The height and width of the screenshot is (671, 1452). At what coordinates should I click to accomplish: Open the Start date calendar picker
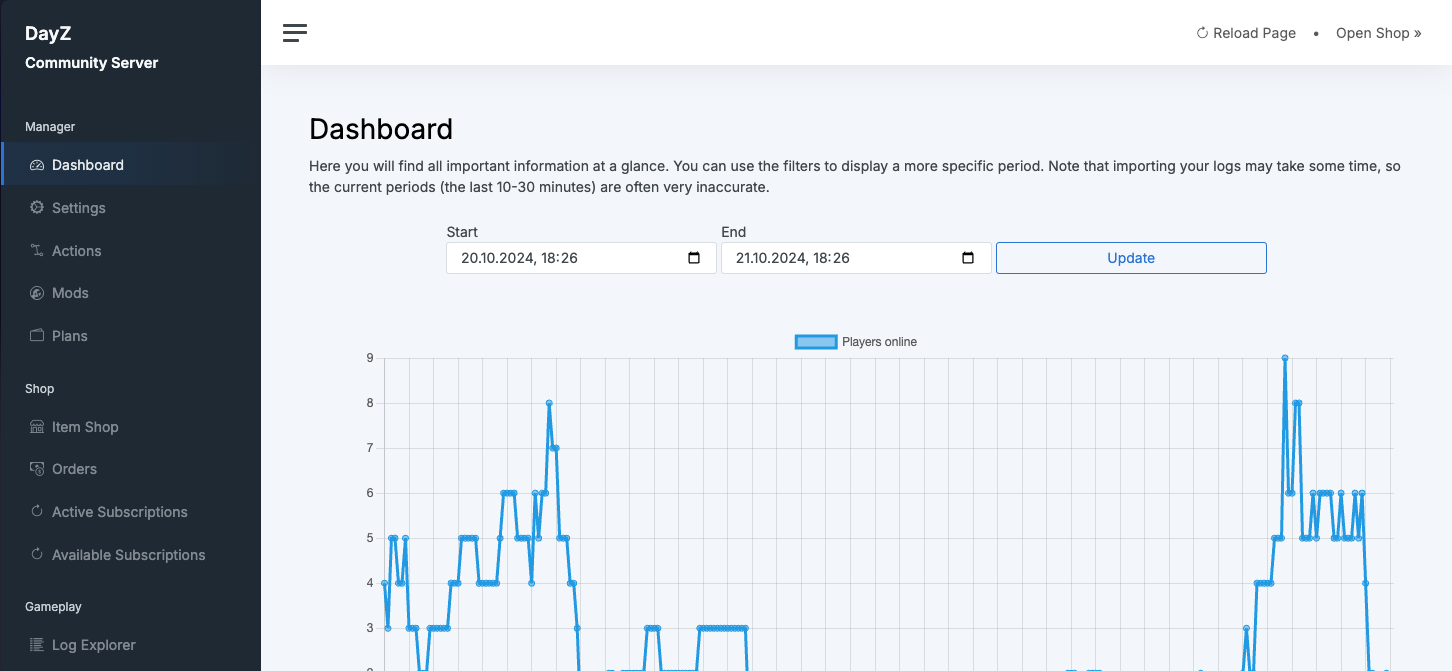click(694, 258)
